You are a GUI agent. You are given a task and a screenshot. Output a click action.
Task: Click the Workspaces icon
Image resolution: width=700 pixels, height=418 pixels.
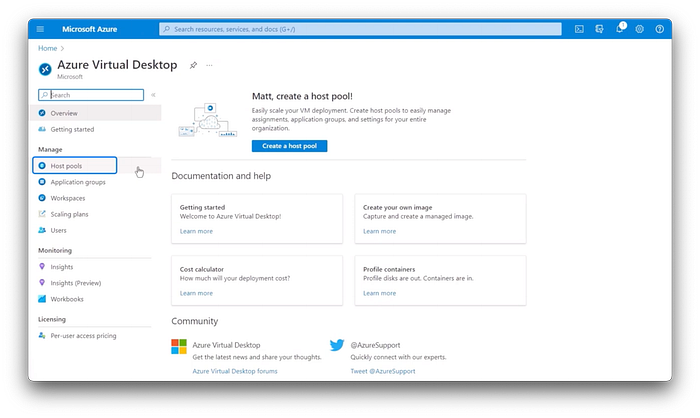(42, 198)
